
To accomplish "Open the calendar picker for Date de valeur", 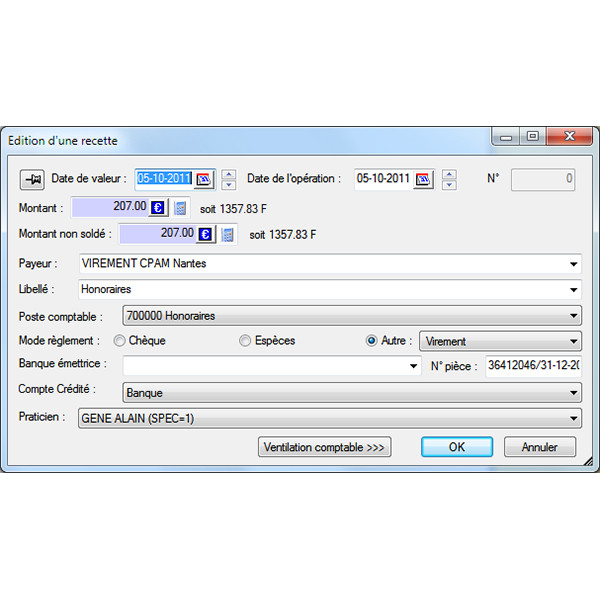I will pos(204,180).
